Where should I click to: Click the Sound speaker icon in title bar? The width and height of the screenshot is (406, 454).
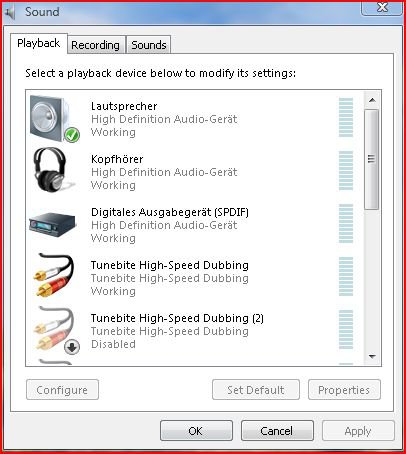pyautogui.click(x=10, y=12)
